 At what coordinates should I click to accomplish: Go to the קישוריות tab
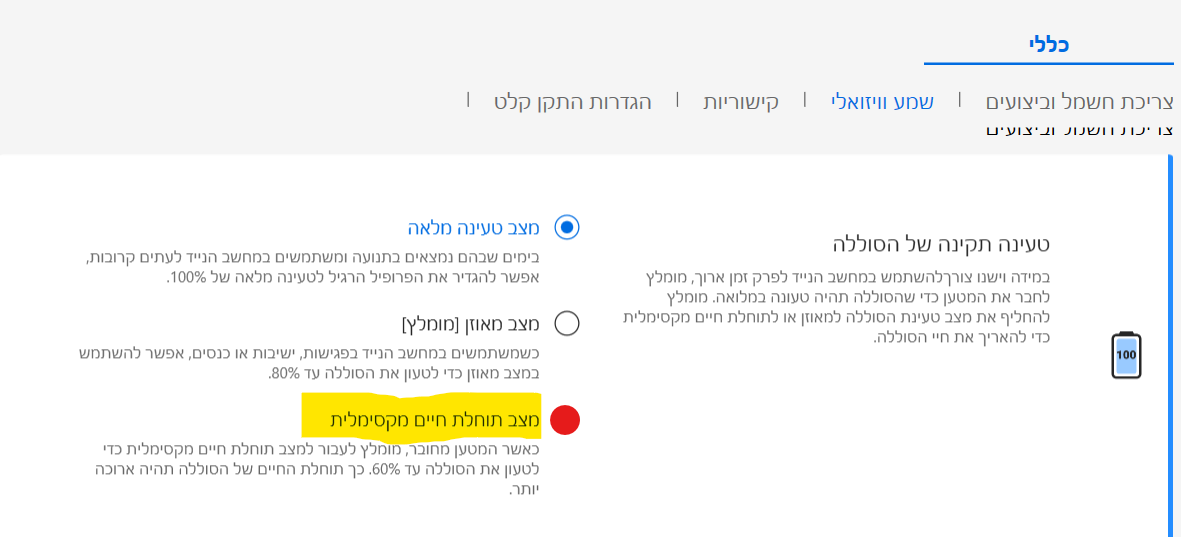pos(741,102)
